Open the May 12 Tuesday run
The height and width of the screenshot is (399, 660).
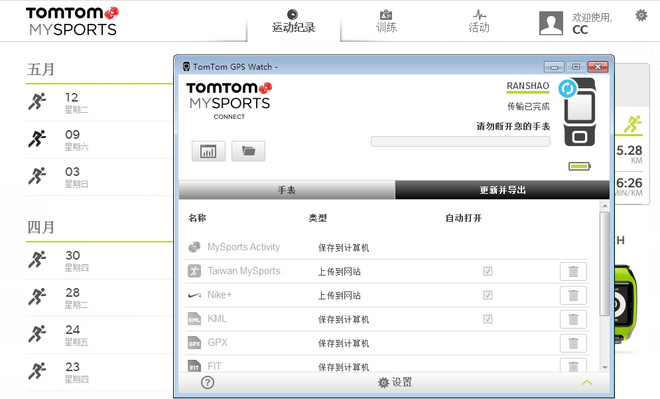99,103
